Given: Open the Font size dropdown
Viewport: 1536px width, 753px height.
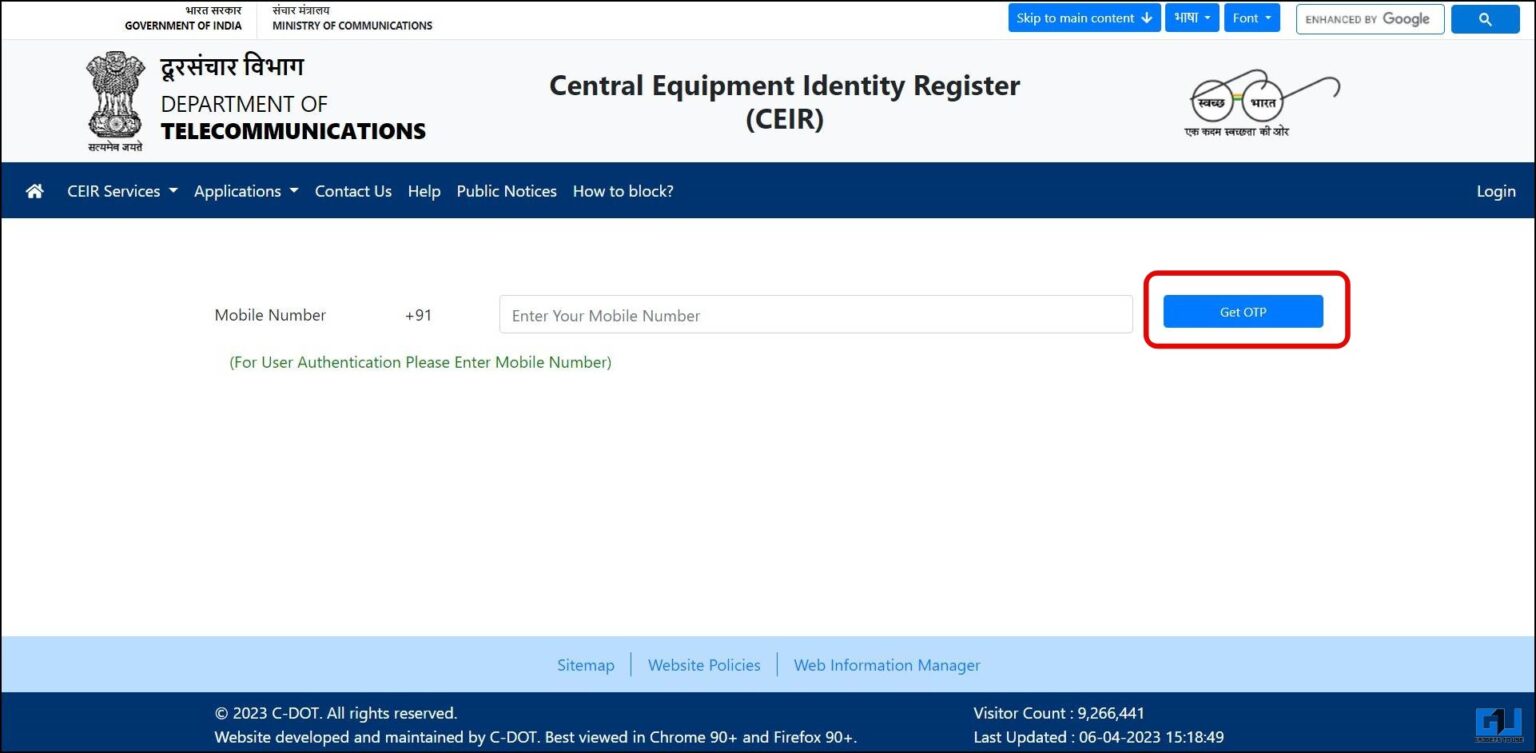Looking at the screenshot, I should click(1252, 17).
